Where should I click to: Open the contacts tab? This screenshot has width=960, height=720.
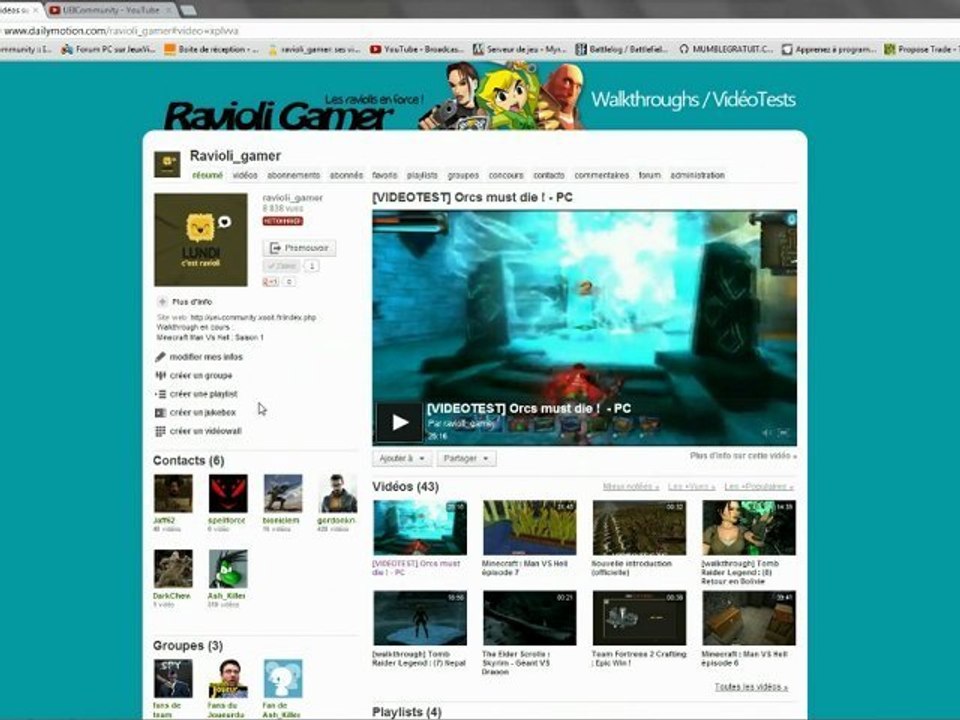point(549,175)
